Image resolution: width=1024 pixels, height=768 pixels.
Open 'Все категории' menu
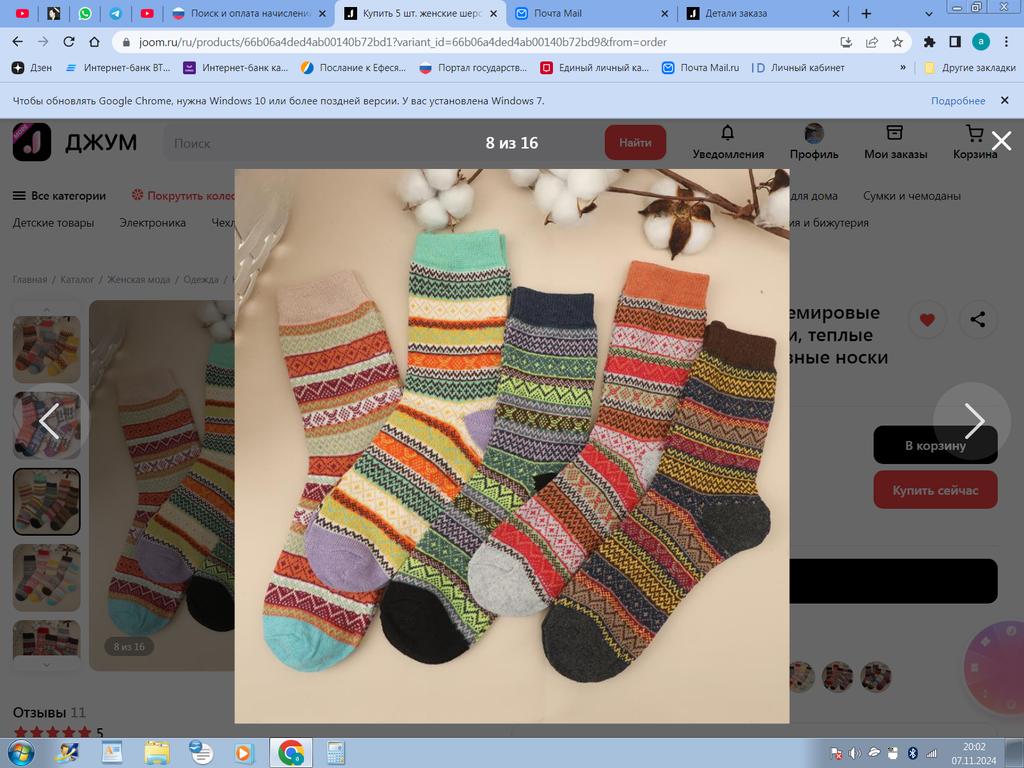point(59,196)
